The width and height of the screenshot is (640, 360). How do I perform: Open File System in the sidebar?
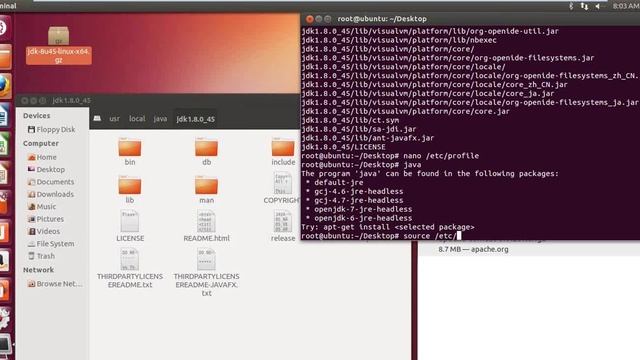tap(51, 244)
